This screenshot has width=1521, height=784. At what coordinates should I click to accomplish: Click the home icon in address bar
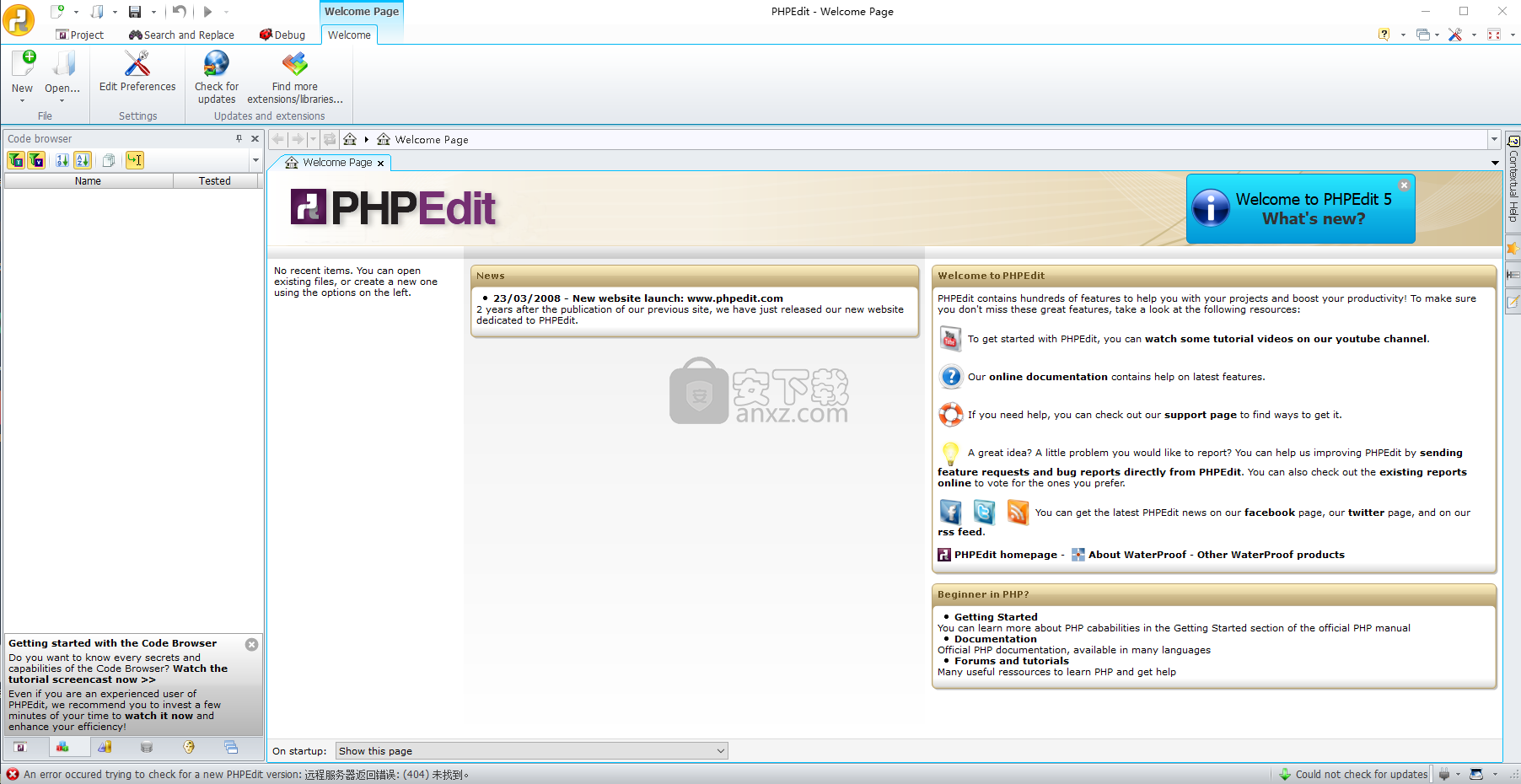[350, 139]
